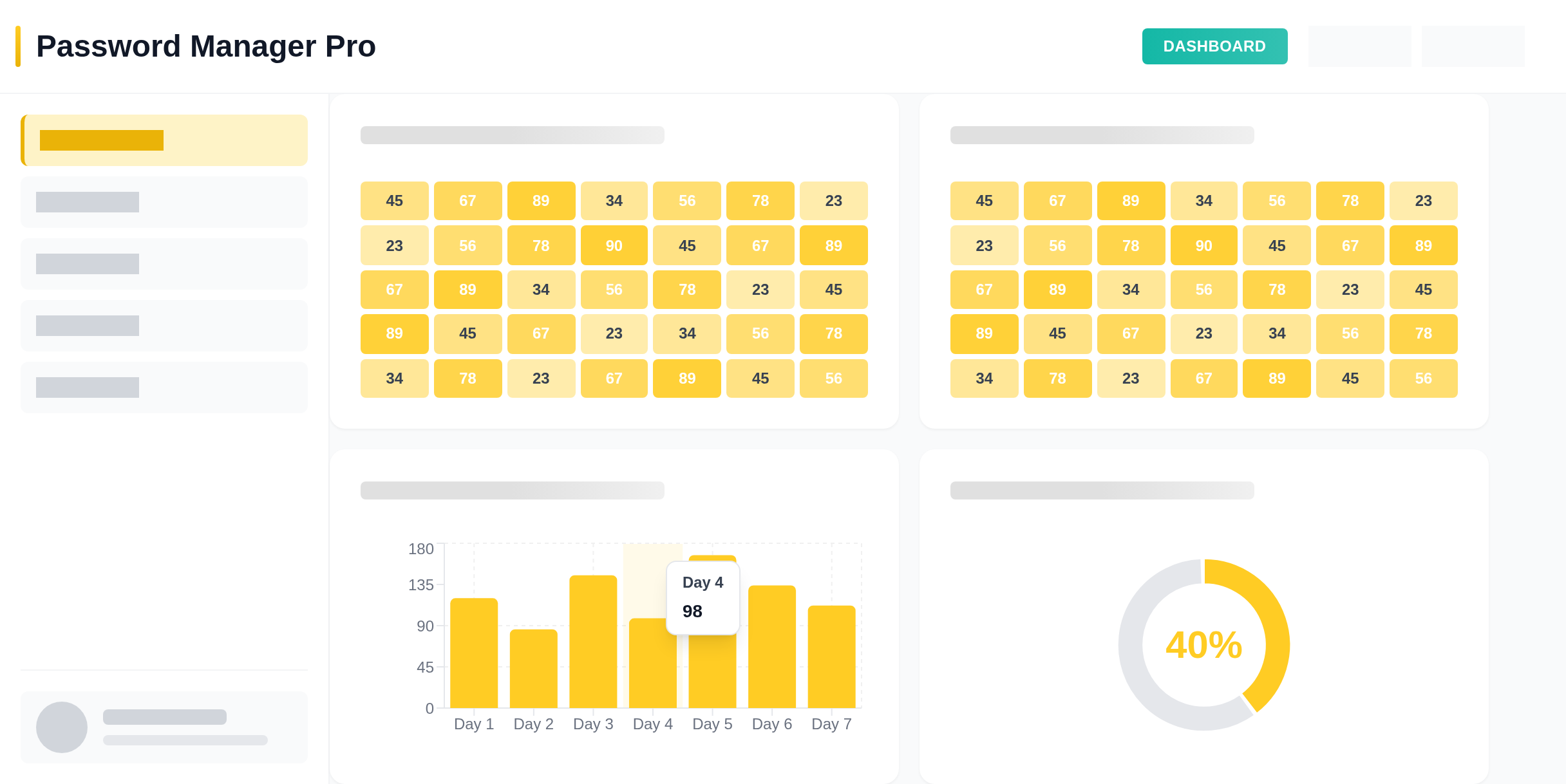Image resolution: width=1566 pixels, height=784 pixels.
Task: Click bottom-right 56 cell in right heatmap
Action: [1423, 378]
